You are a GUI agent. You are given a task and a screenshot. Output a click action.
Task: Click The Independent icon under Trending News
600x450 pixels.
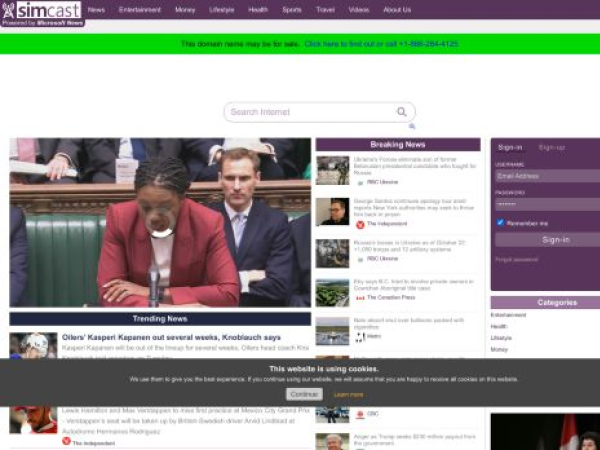pyautogui.click(x=66, y=441)
